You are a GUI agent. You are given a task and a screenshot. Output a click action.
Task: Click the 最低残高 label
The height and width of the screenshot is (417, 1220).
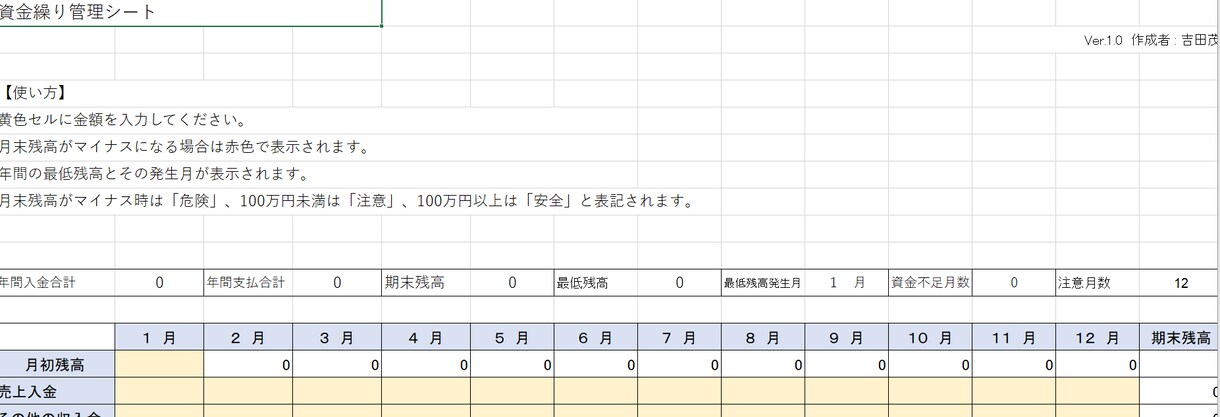click(x=582, y=283)
